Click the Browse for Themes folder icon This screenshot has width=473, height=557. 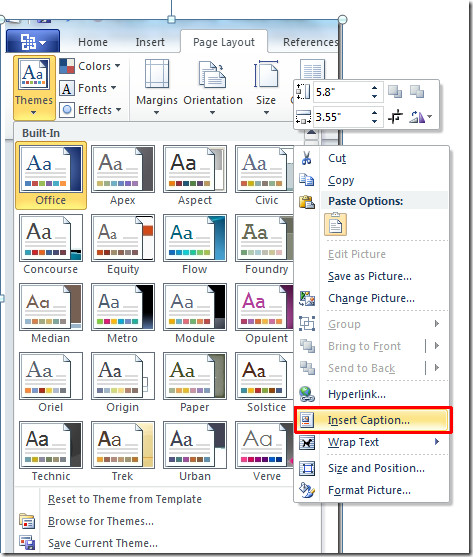pos(27,521)
